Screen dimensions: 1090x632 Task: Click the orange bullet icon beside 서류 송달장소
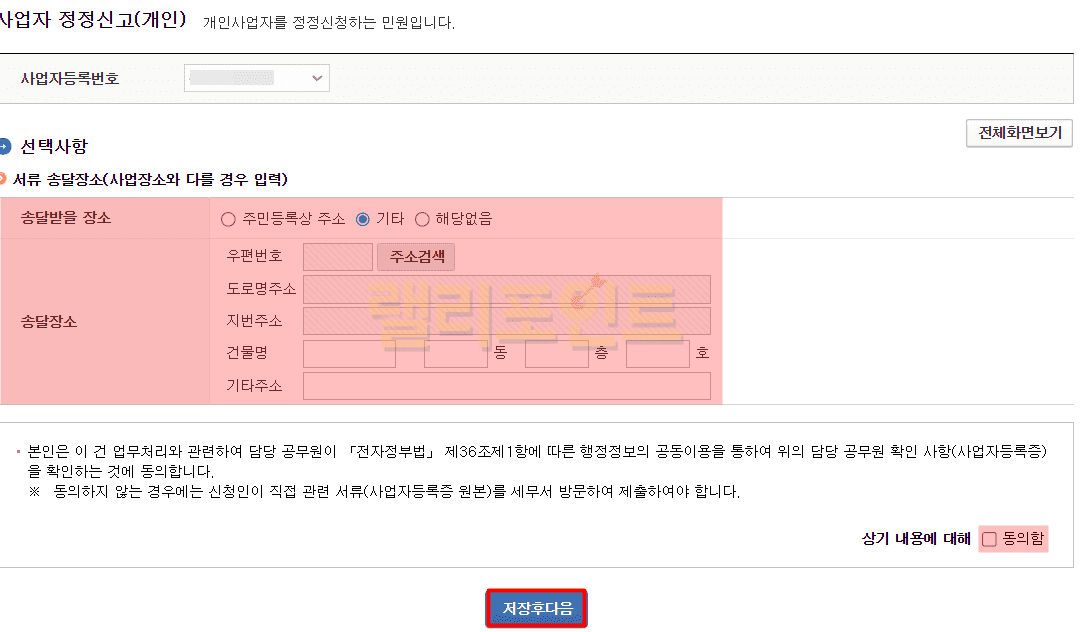[x=4, y=179]
